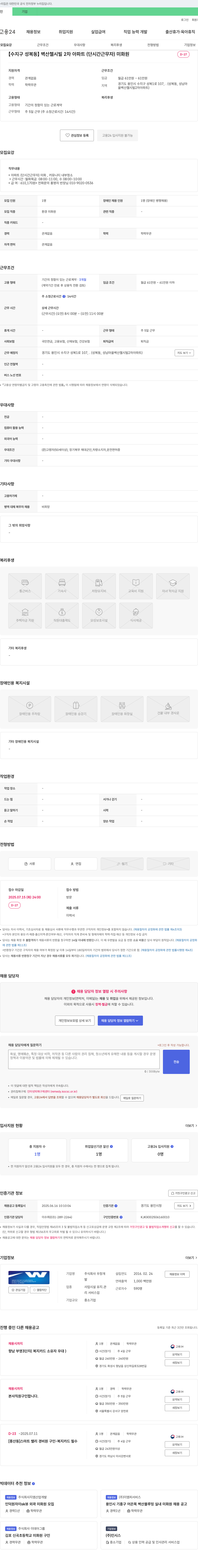Viewport: 198px width, 1568px height.
Task: Switch to the 근무조건 section tab
Action: click(42, 45)
